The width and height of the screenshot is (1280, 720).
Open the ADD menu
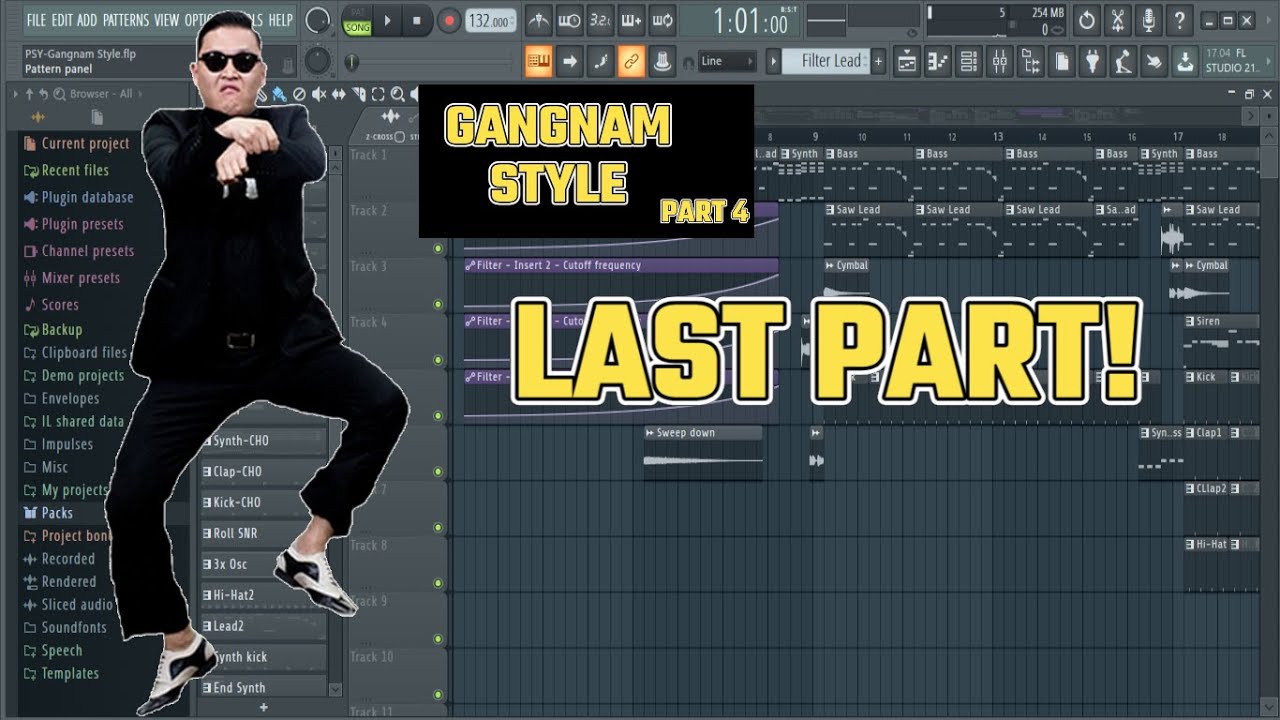point(88,20)
